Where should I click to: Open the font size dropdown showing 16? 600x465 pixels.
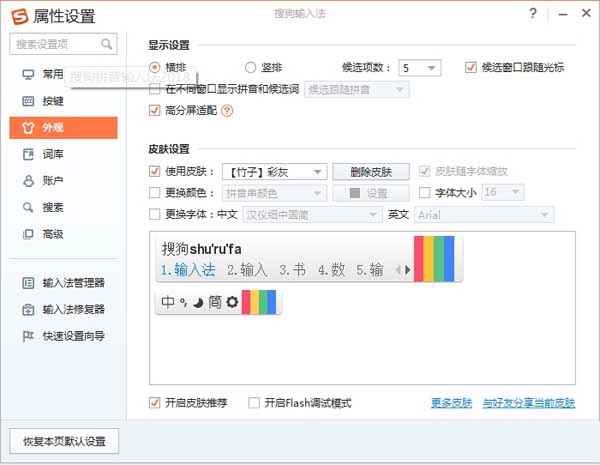503,192
